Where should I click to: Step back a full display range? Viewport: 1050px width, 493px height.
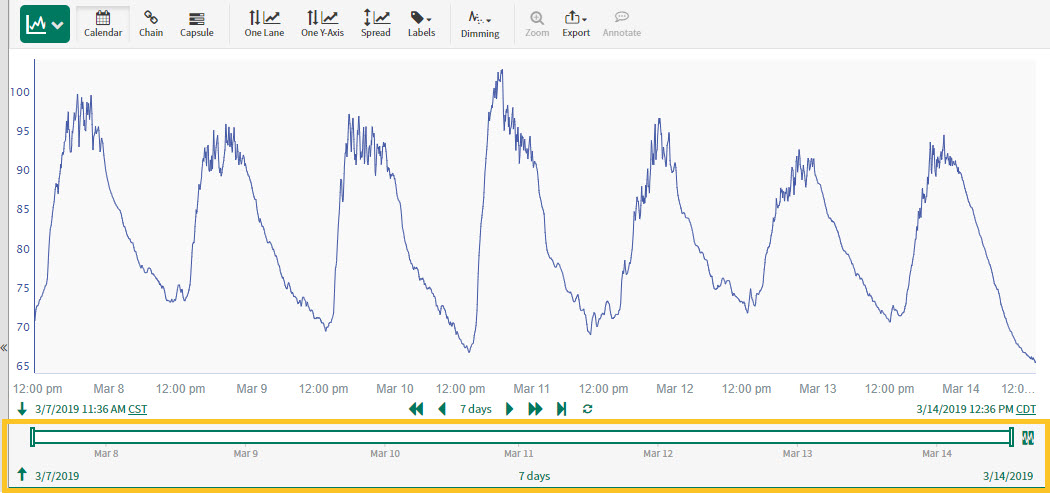pyautogui.click(x=417, y=409)
